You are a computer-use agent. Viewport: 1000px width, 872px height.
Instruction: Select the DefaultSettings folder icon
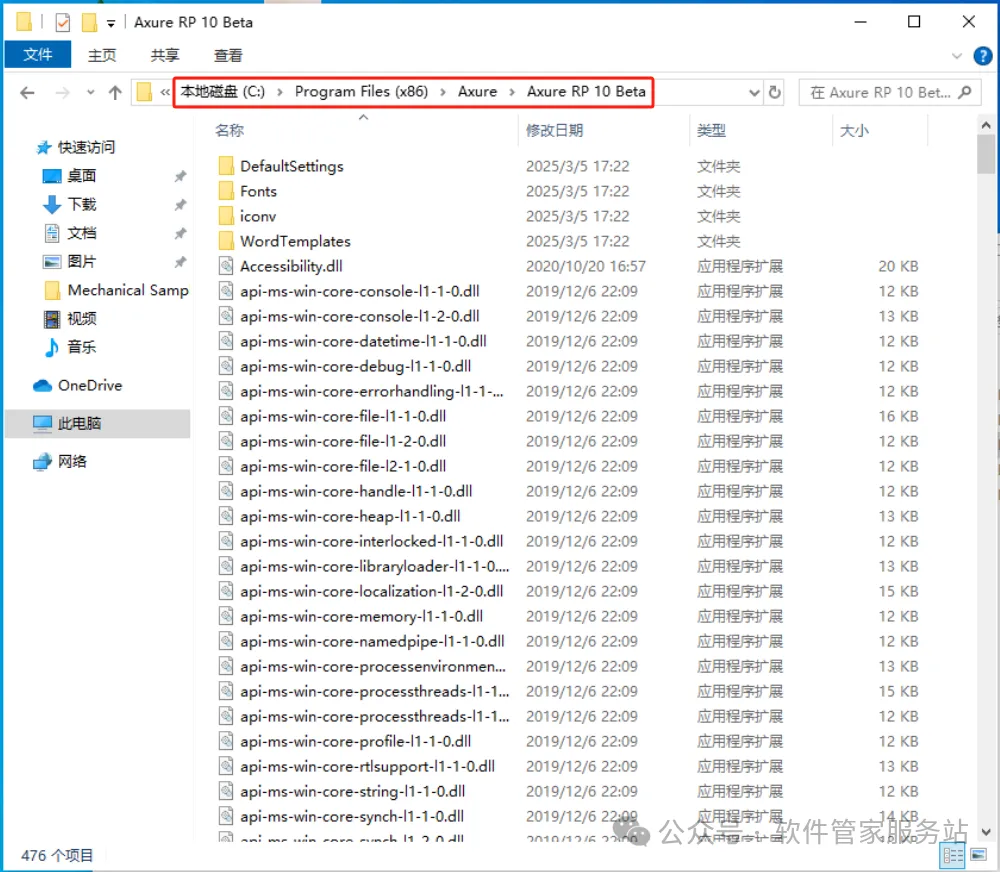pyautogui.click(x=226, y=166)
